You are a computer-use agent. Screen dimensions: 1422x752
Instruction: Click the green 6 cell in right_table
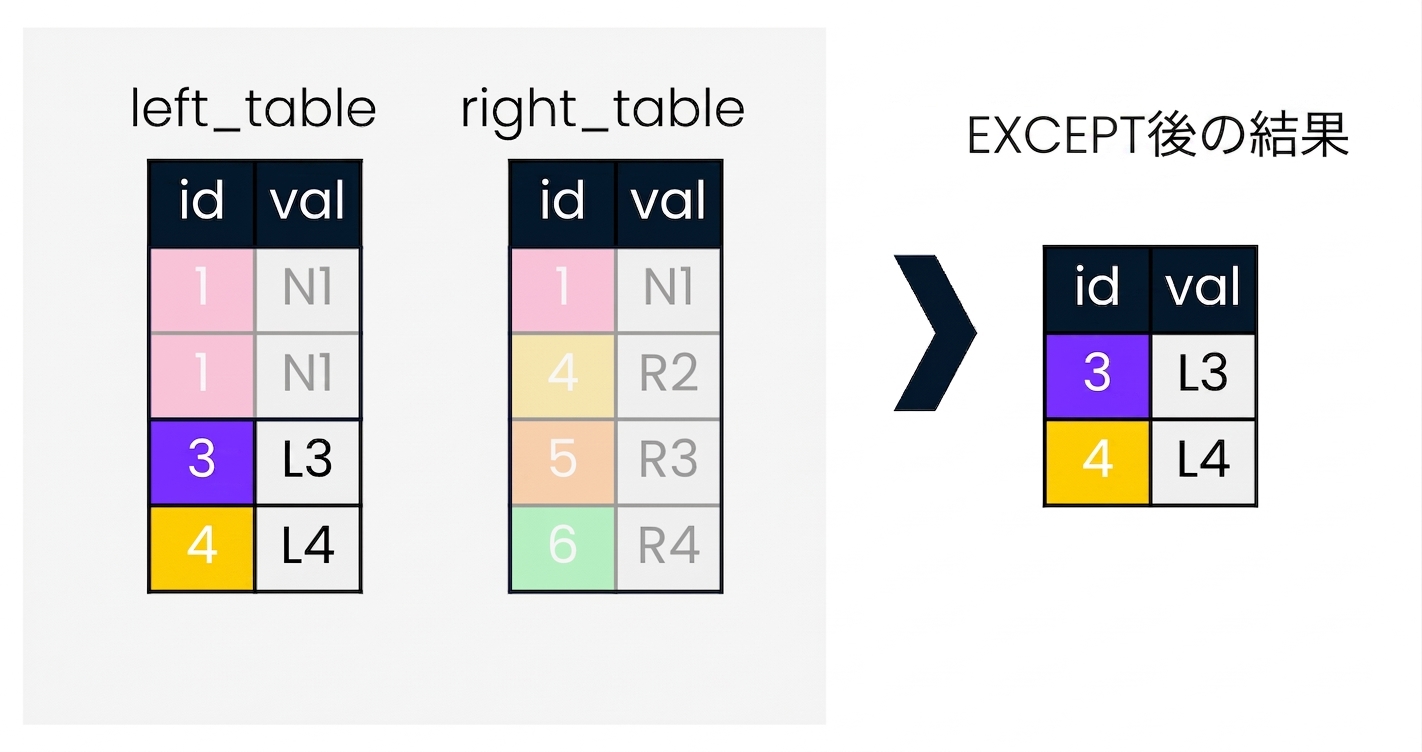563,548
